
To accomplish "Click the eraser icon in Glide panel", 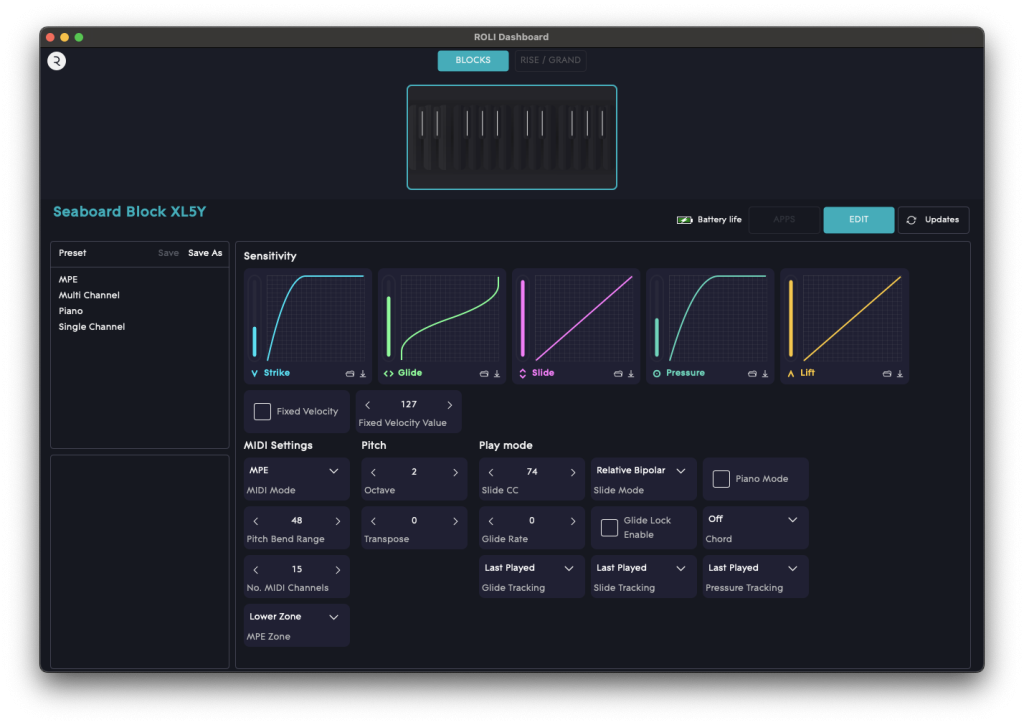I will pos(484,374).
